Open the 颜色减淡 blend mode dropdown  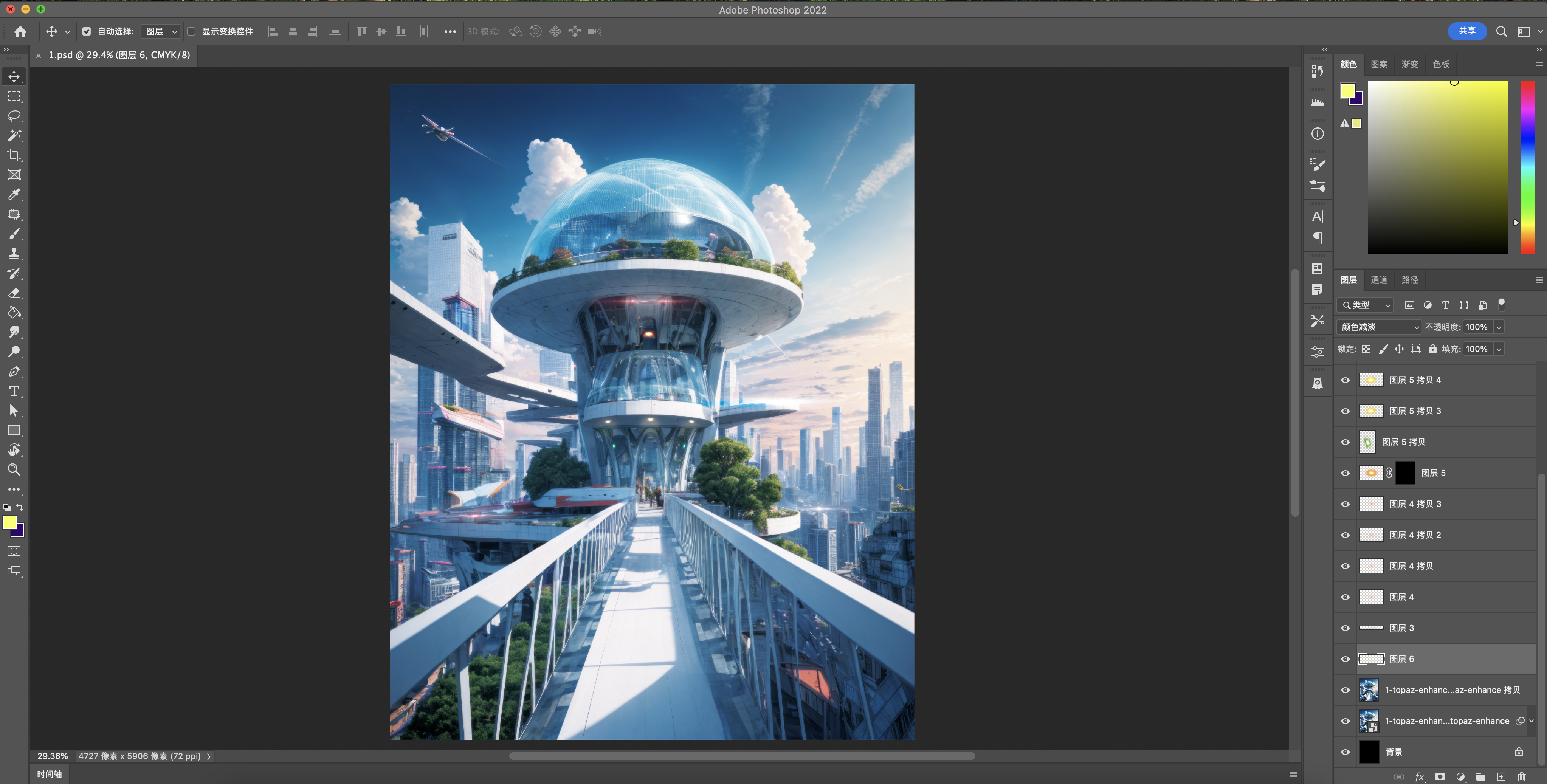(1379, 327)
